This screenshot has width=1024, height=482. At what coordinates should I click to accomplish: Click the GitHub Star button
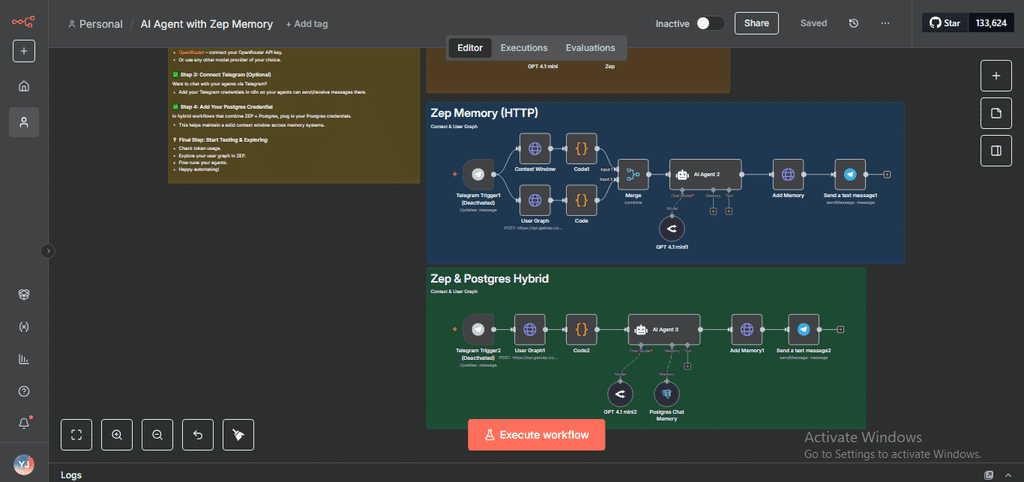[x=943, y=23]
